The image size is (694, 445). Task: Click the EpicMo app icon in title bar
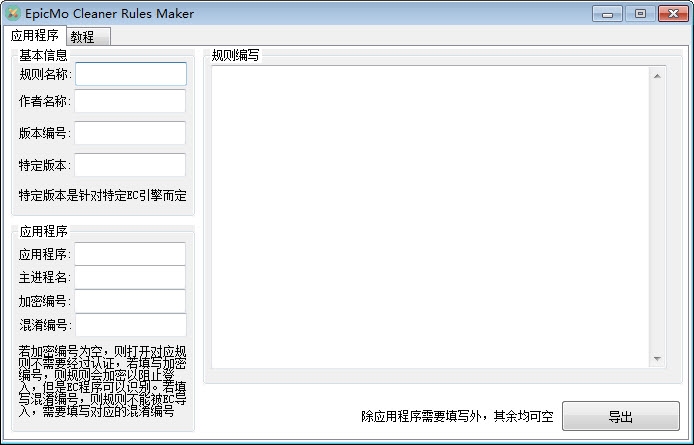point(12,13)
